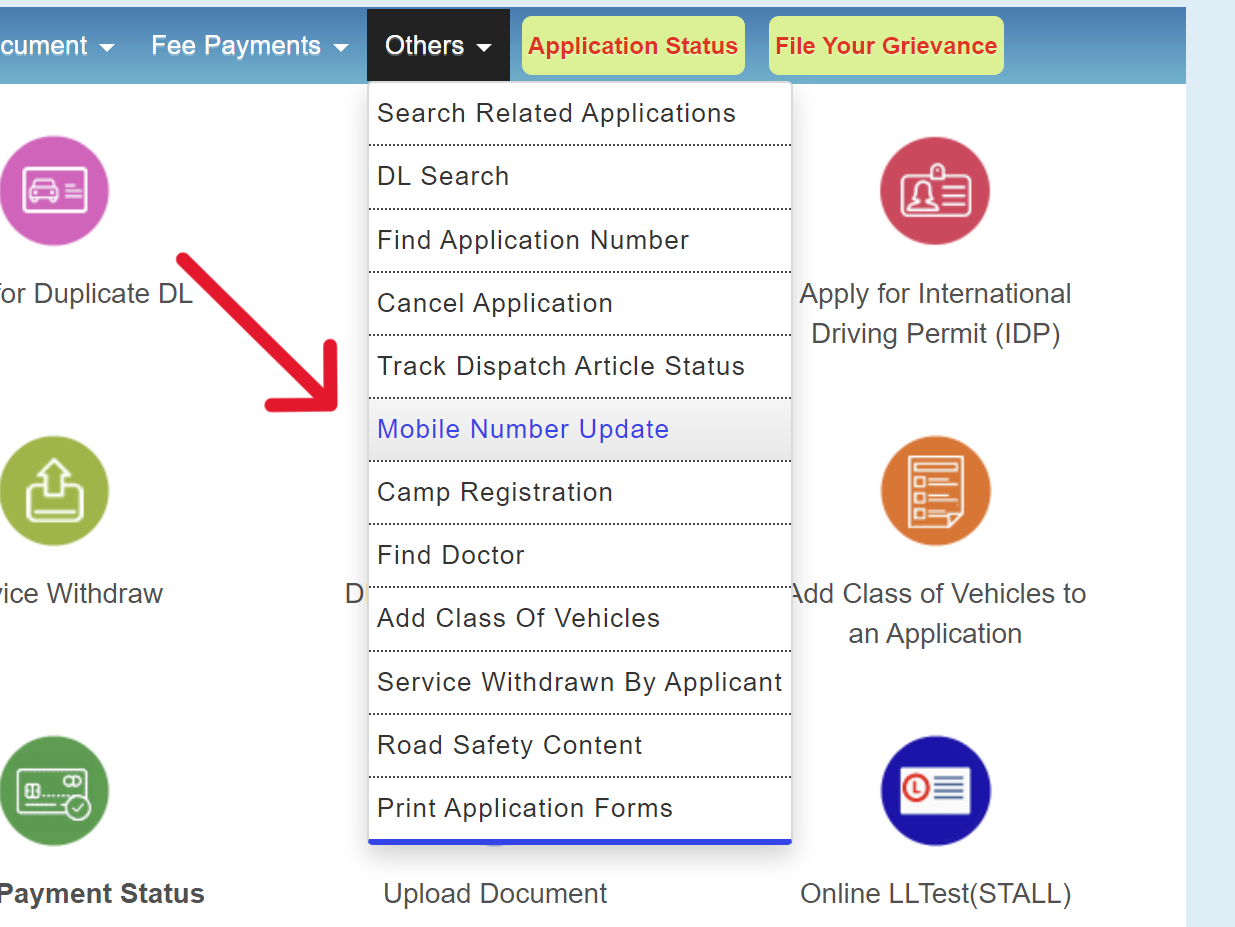Click the green Payment Status card icon
The height and width of the screenshot is (927, 1235).
[54, 790]
